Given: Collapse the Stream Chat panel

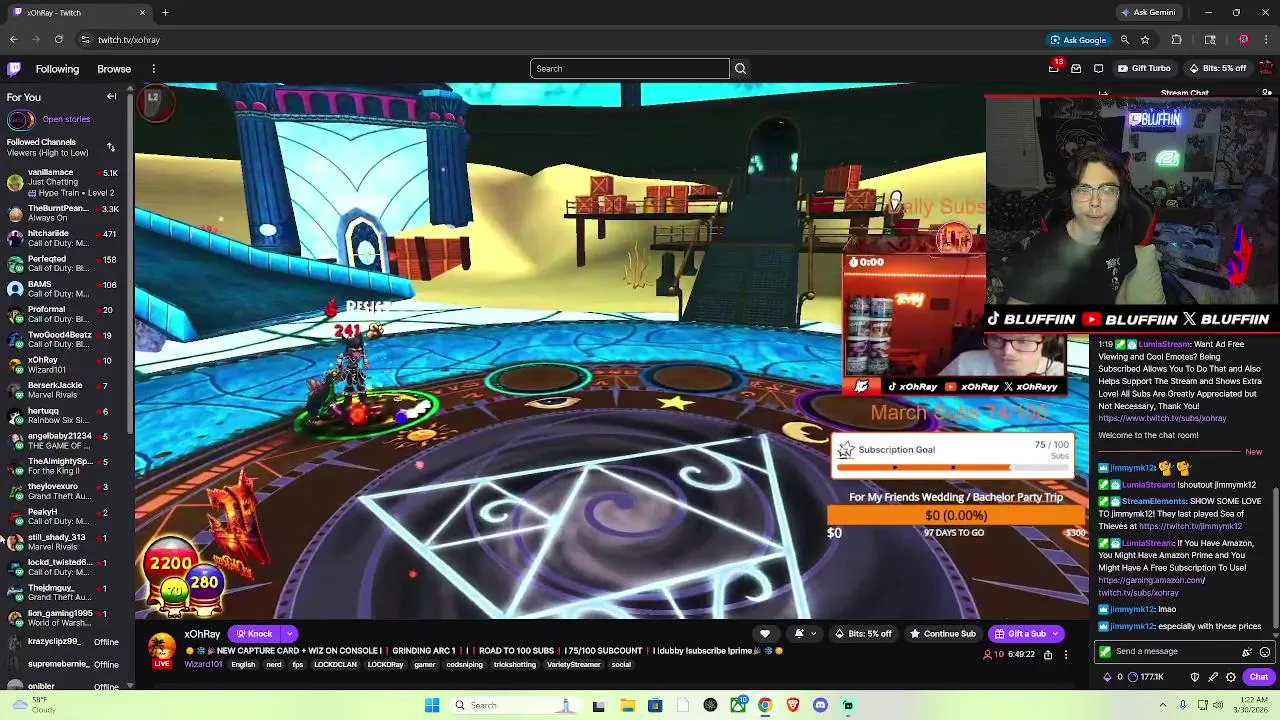Looking at the screenshot, I should (x=1103, y=93).
